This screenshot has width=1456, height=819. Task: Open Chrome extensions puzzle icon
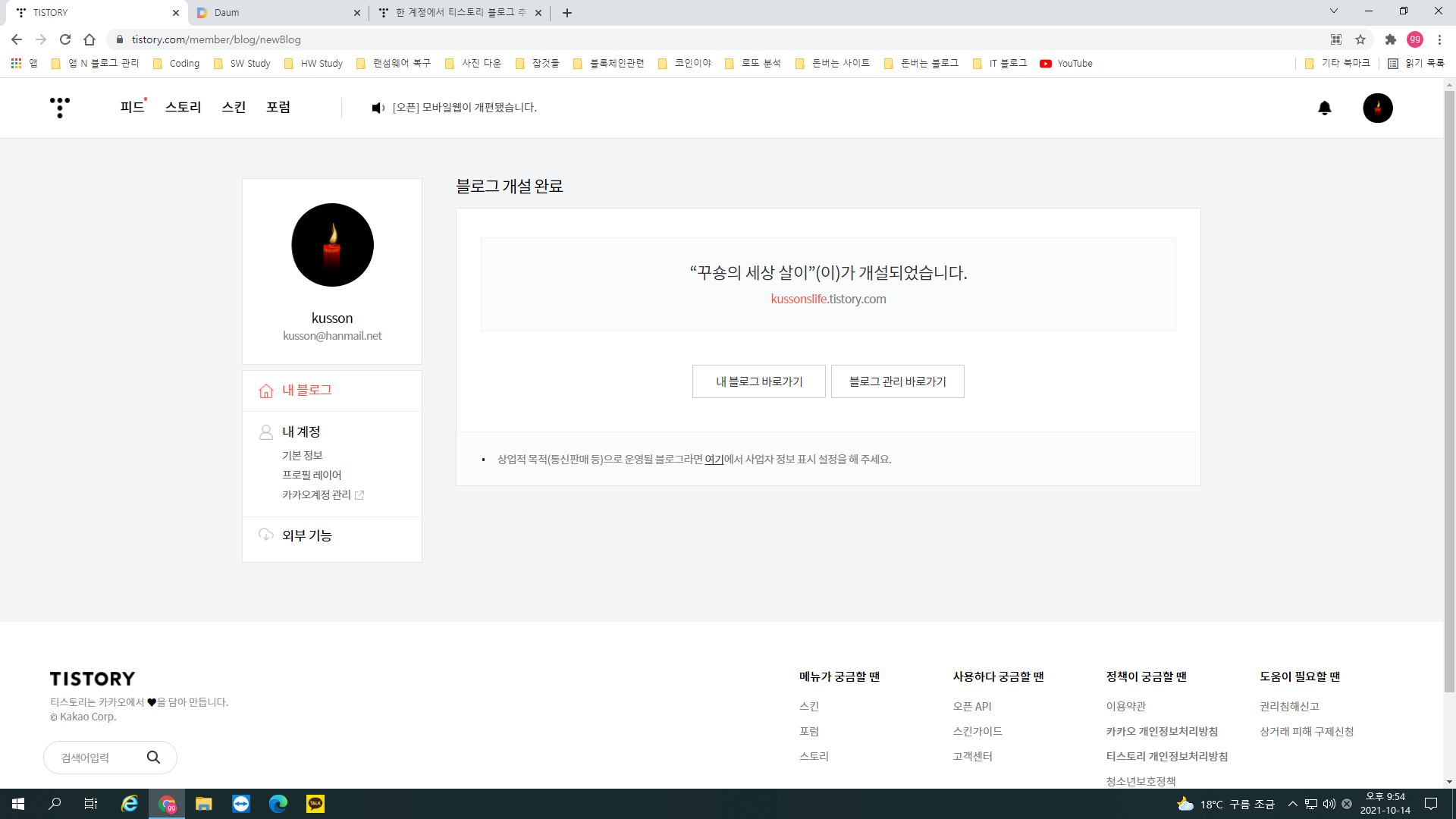1390,39
